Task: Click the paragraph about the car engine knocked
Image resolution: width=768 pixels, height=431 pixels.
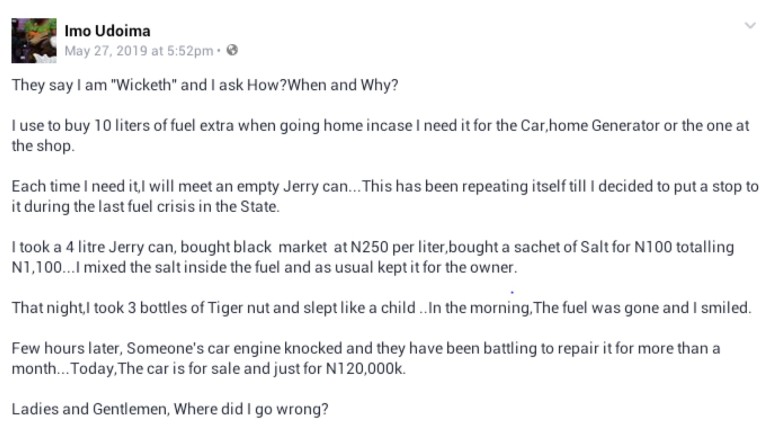Action: (366, 359)
